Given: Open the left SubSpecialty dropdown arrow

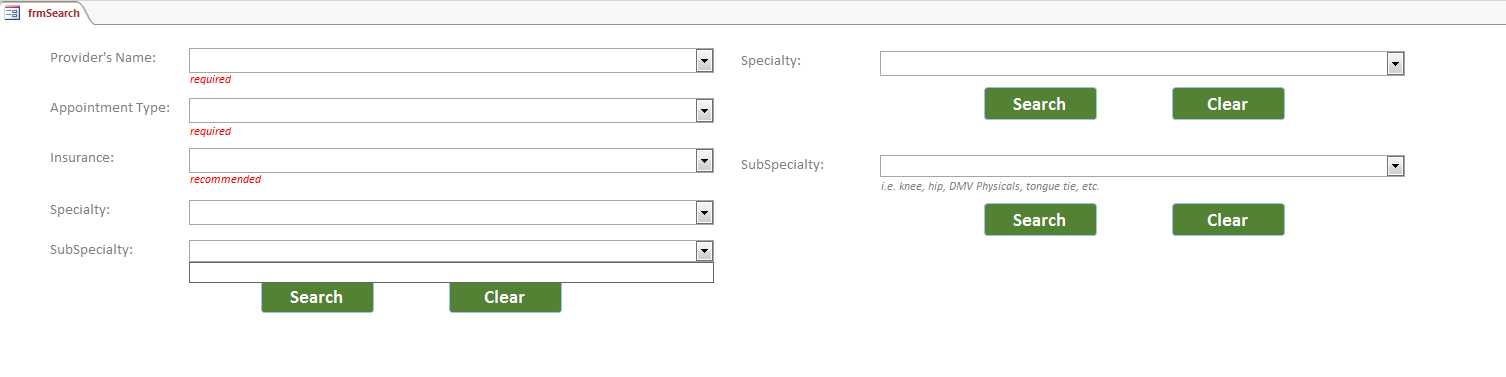Looking at the screenshot, I should (704, 251).
